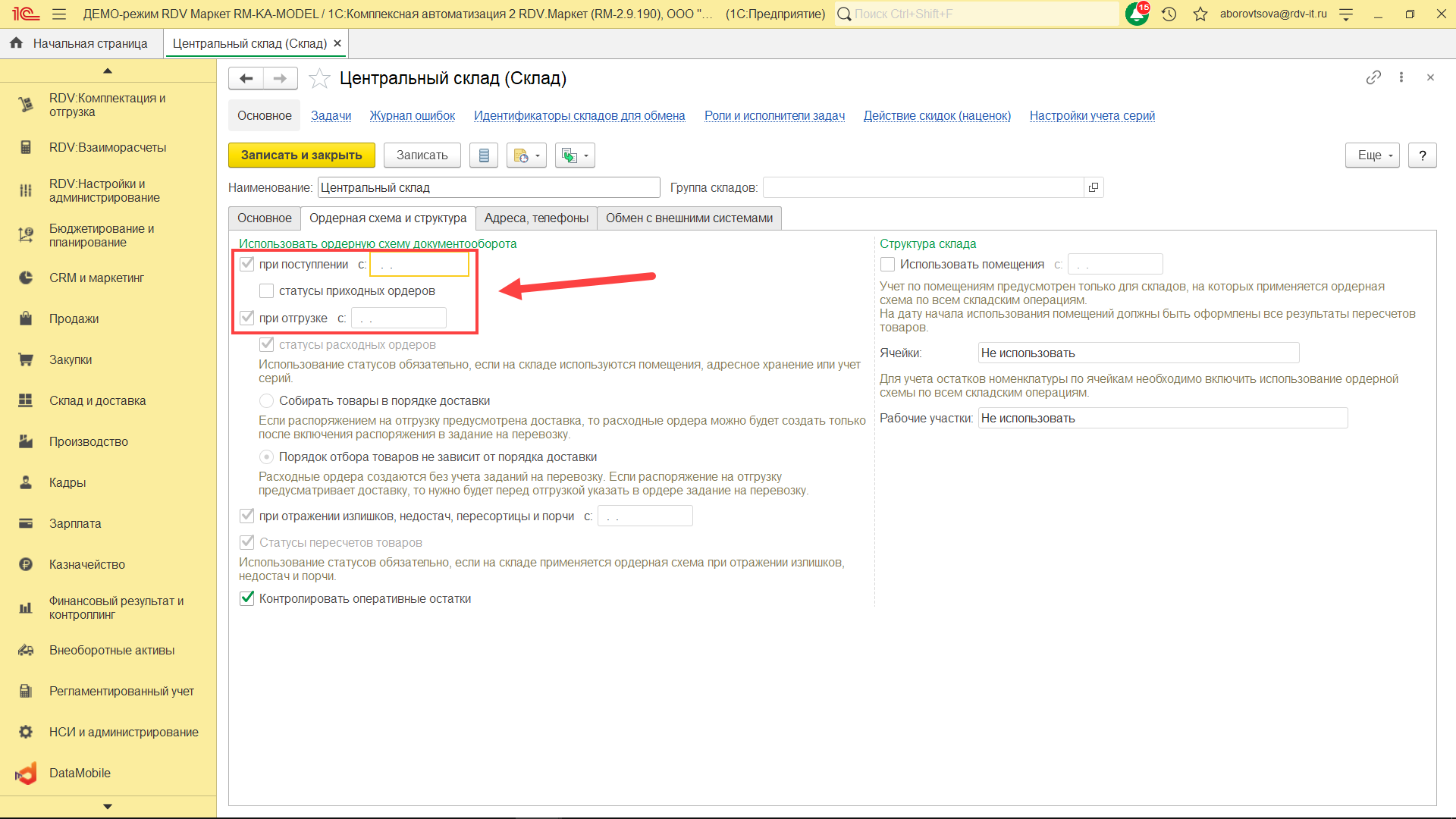
Task: Click the notifications bell icon
Action: (1136, 14)
